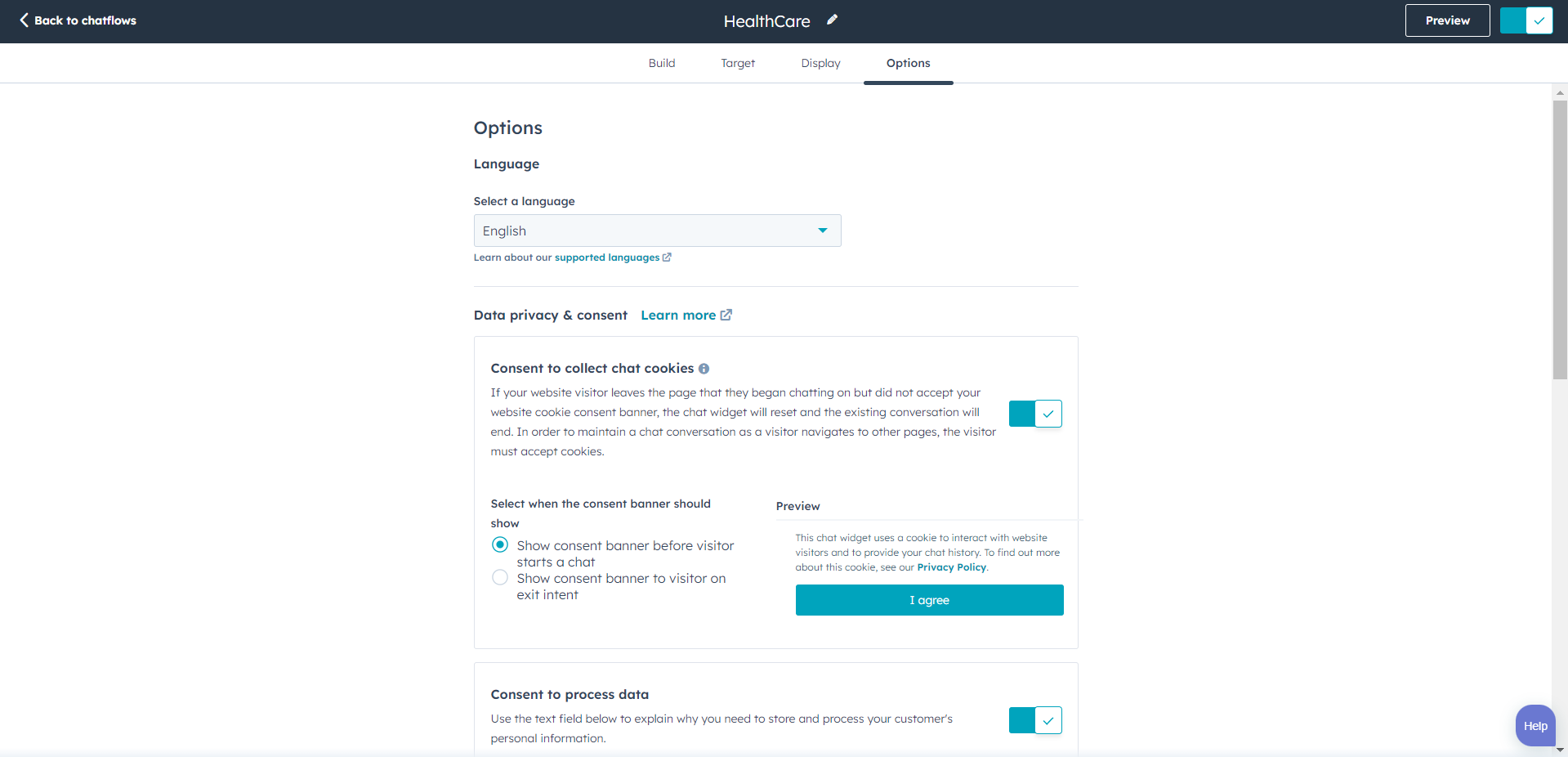Open the Target tab
Image resolution: width=1568 pixels, height=757 pixels.
coord(737,63)
